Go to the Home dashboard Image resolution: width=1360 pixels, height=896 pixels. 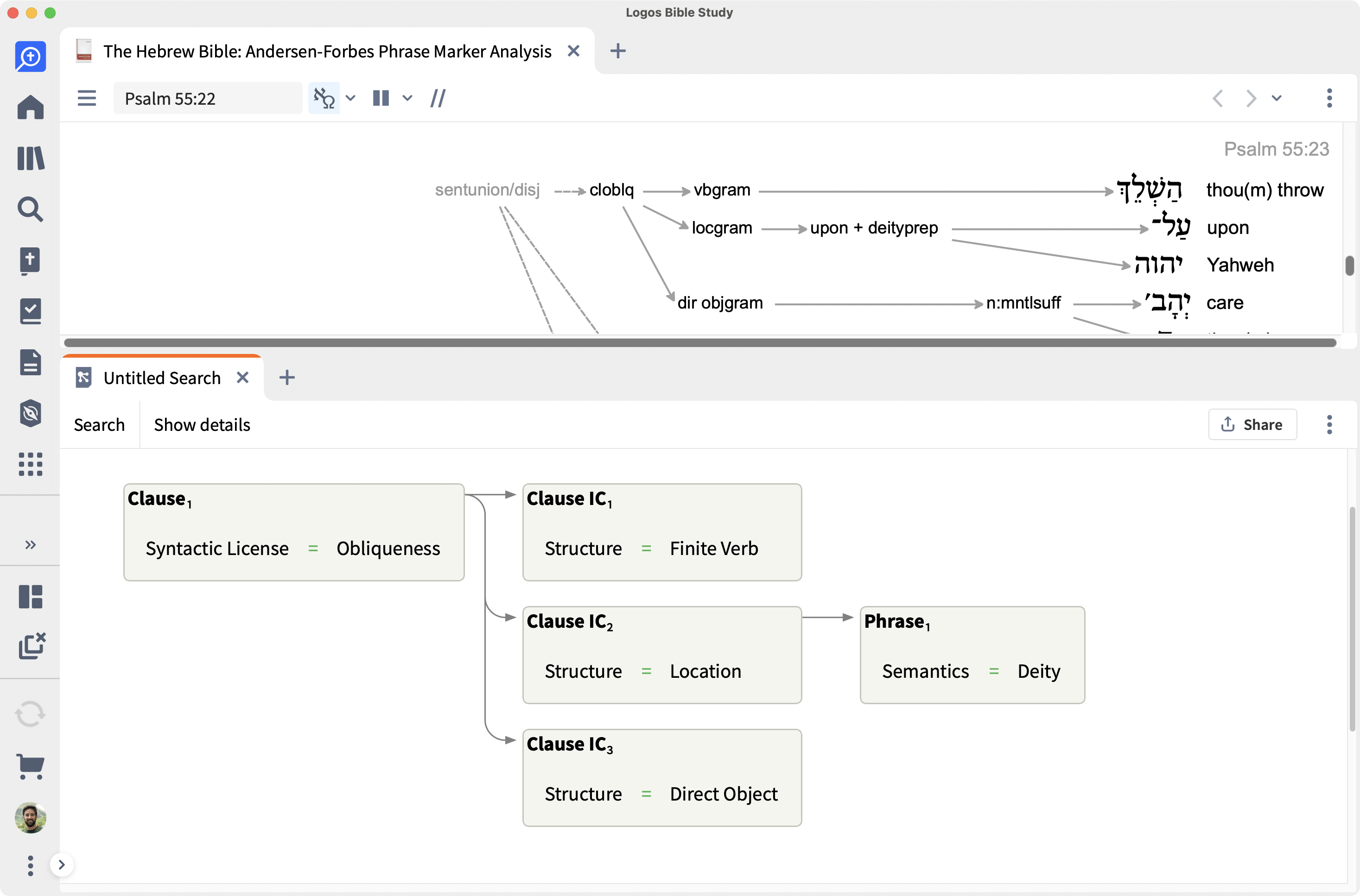click(30, 107)
